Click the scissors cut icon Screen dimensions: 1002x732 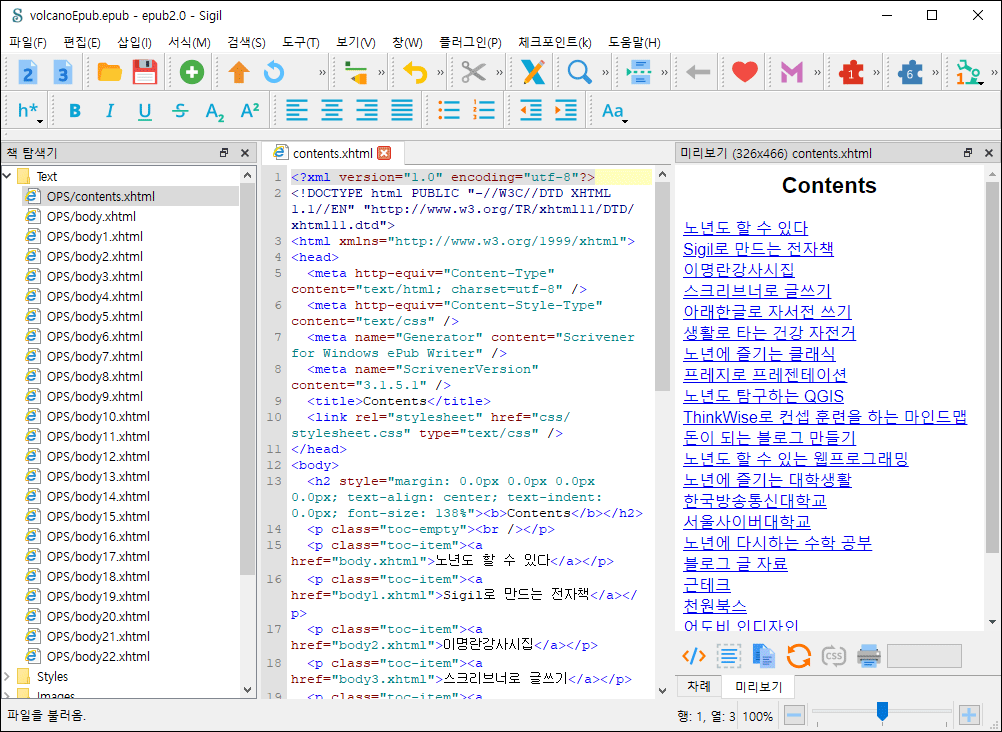pyautogui.click(x=474, y=72)
